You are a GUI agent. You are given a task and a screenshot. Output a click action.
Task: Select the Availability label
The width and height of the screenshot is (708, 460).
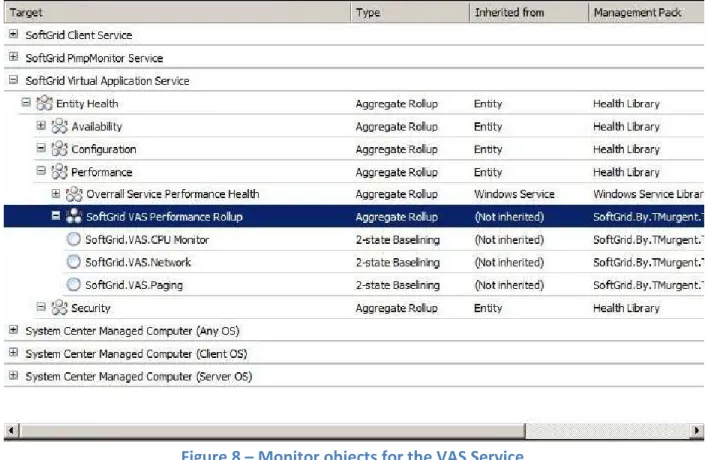(97, 127)
